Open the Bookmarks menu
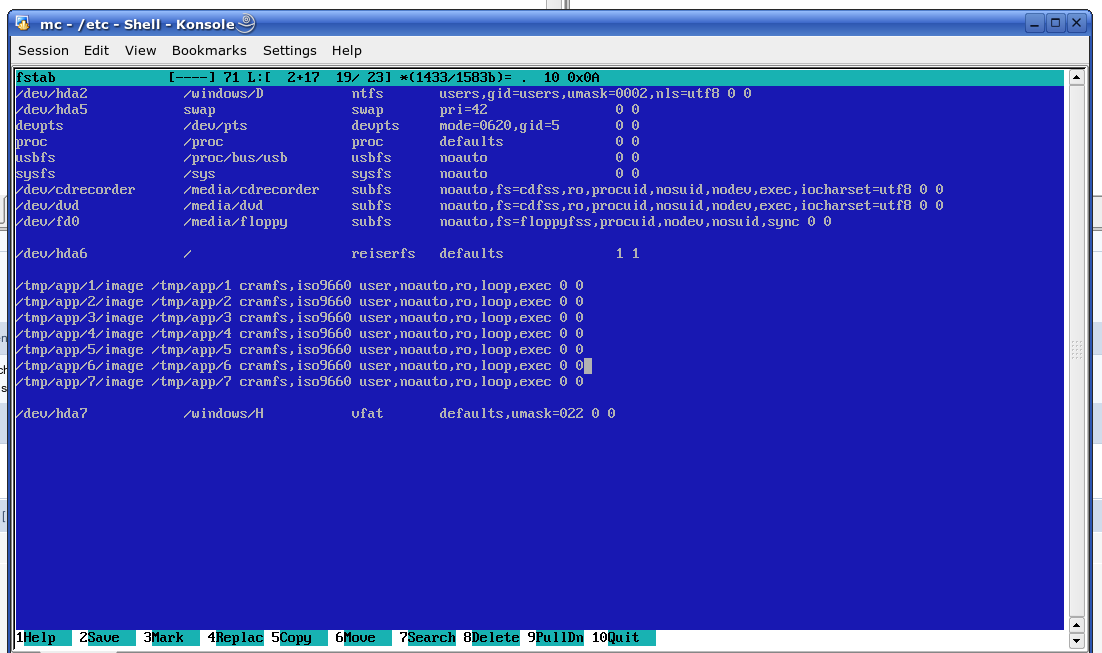1102x653 pixels. tap(209, 51)
